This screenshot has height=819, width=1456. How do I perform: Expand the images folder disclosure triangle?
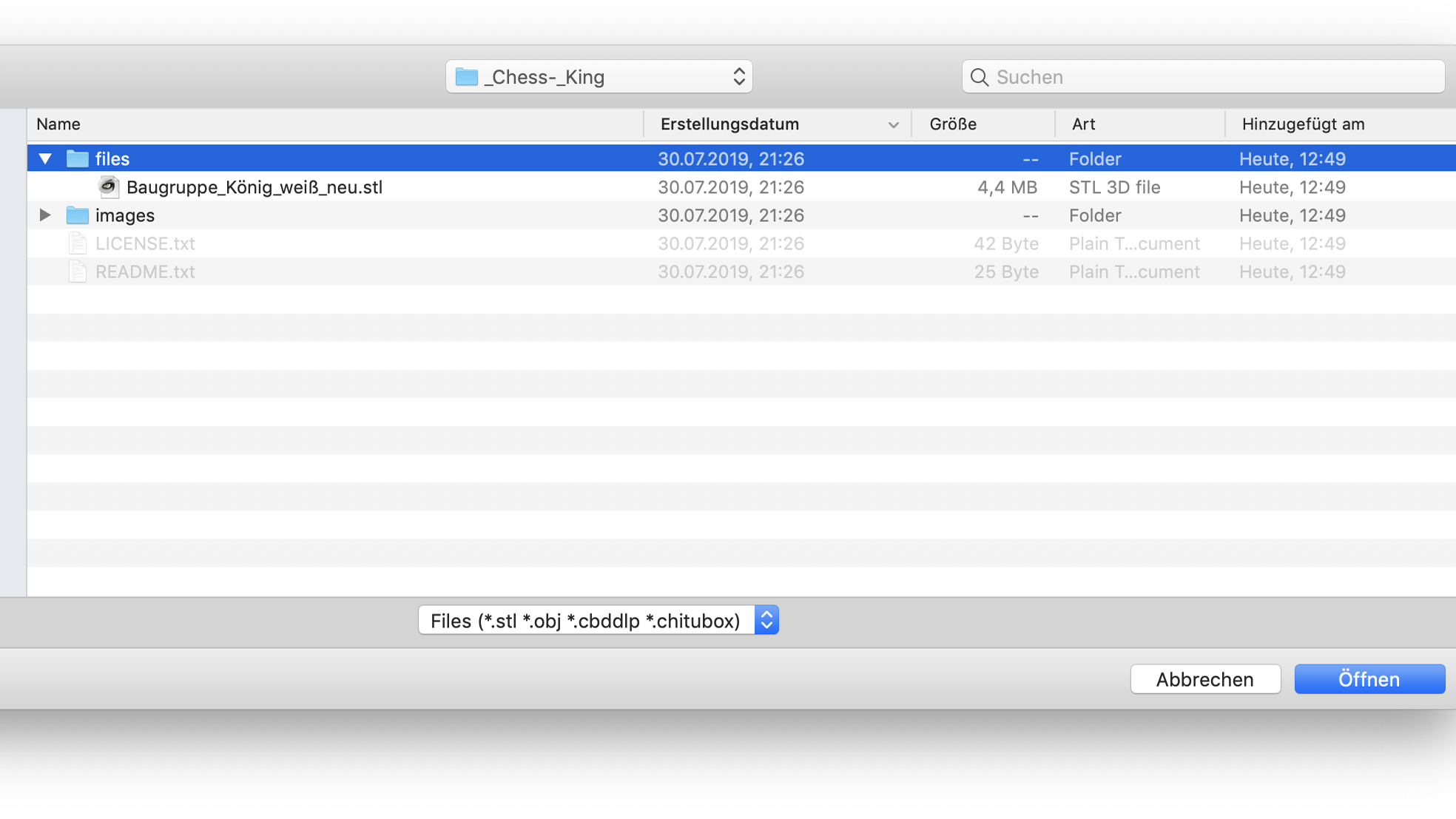(45, 215)
